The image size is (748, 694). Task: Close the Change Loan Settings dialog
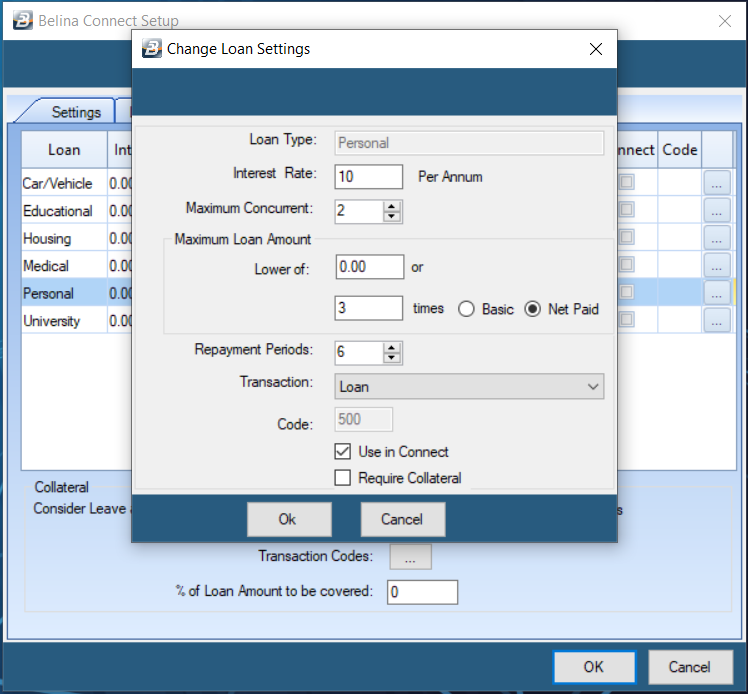pos(595,49)
